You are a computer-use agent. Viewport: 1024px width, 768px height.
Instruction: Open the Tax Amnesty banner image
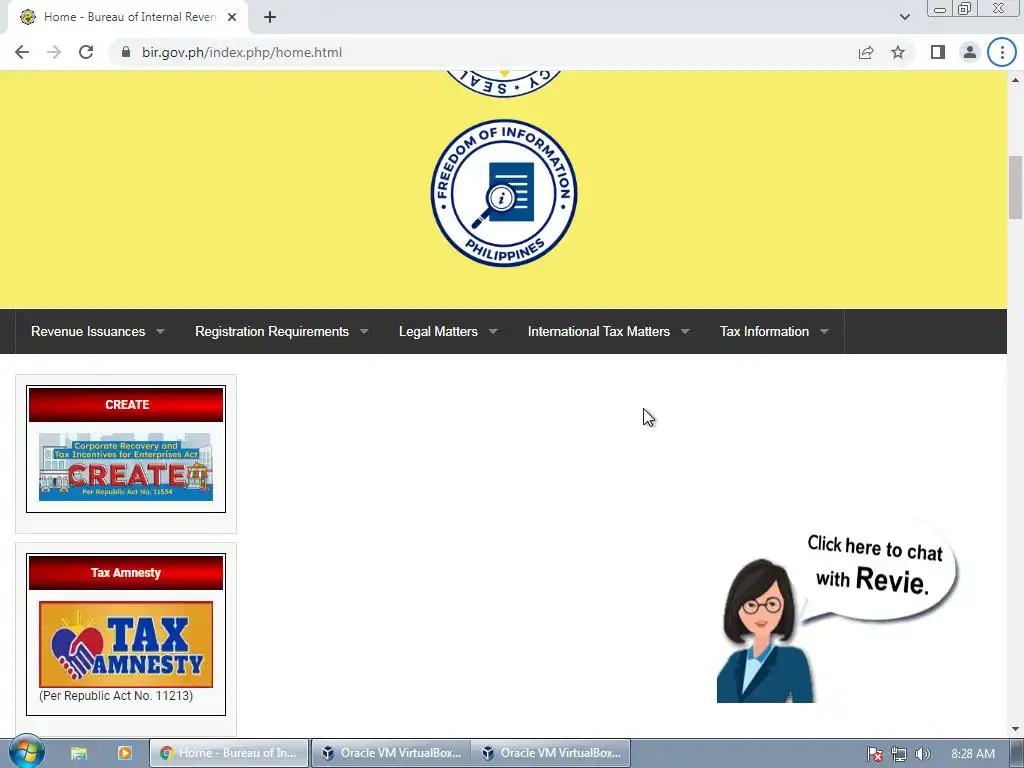click(x=126, y=644)
